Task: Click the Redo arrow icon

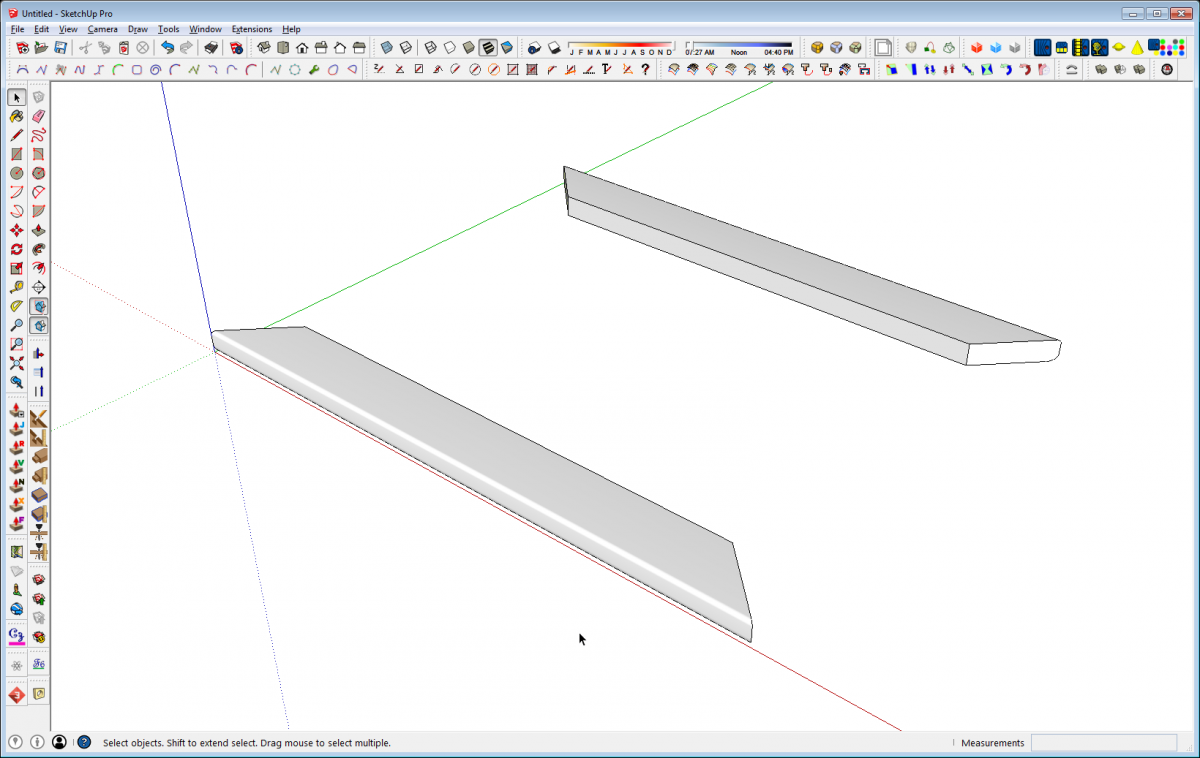Action: tap(186, 47)
